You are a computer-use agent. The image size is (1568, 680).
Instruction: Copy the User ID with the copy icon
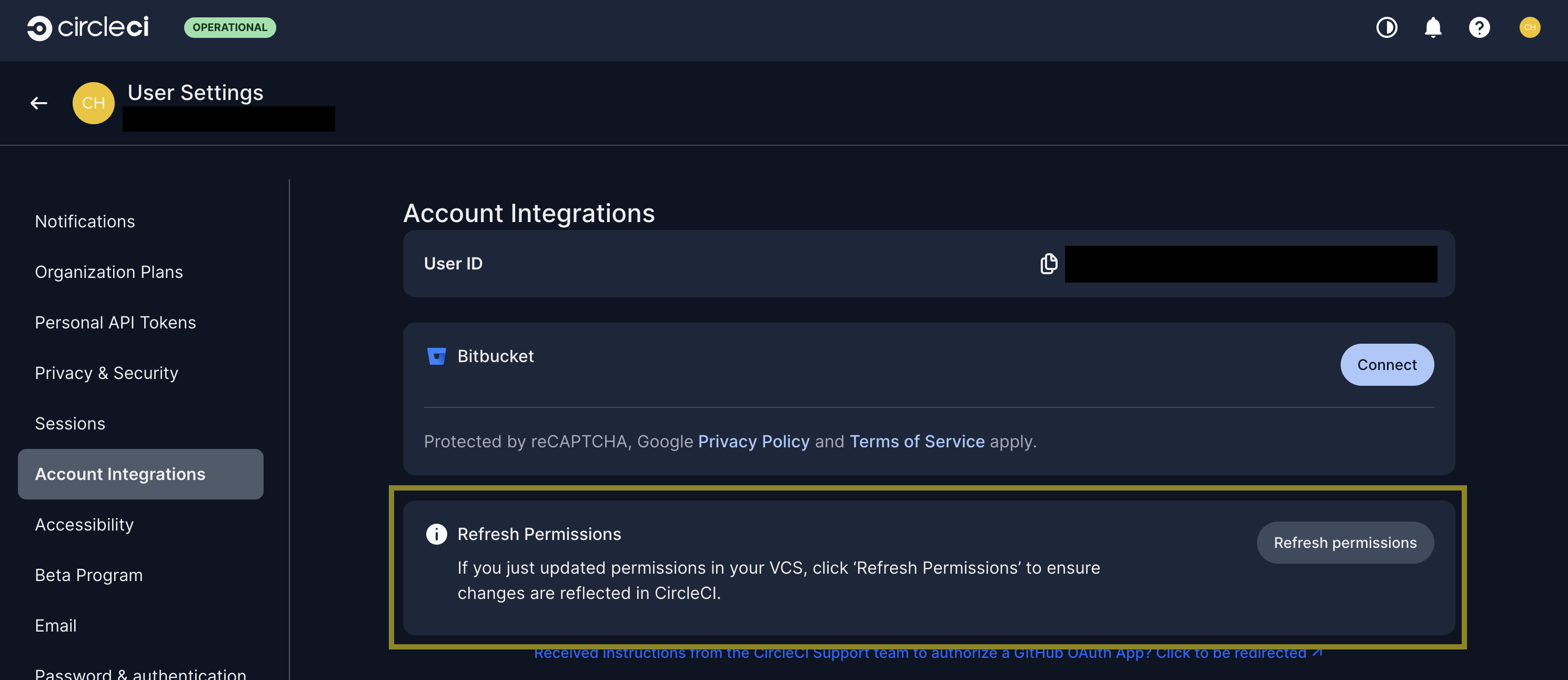pyautogui.click(x=1049, y=264)
